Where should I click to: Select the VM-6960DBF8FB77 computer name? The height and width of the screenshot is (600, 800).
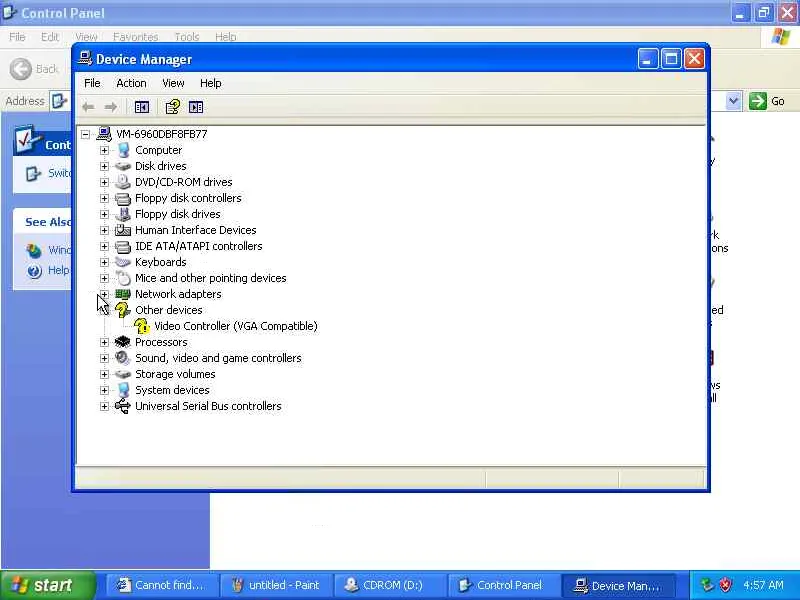[162, 134]
